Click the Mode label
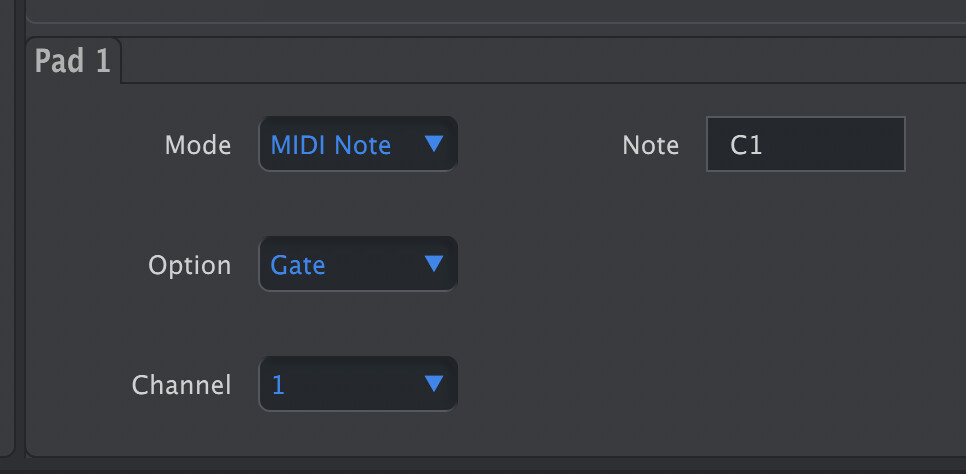 tap(198, 146)
